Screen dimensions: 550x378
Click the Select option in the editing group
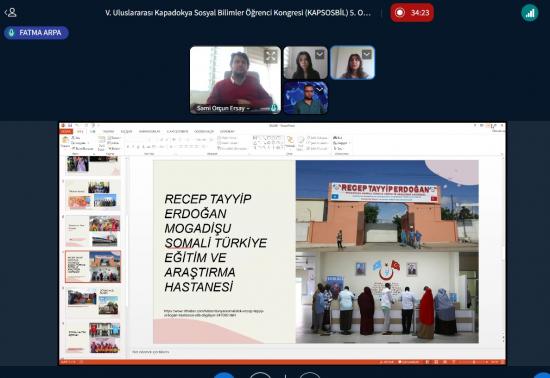coord(337,148)
